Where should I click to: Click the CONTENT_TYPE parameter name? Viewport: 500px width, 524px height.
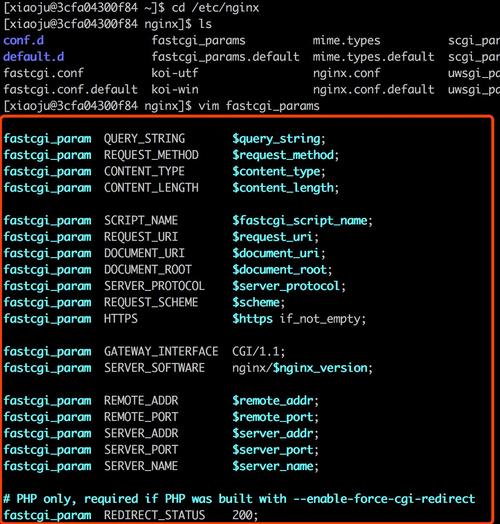pos(144,171)
